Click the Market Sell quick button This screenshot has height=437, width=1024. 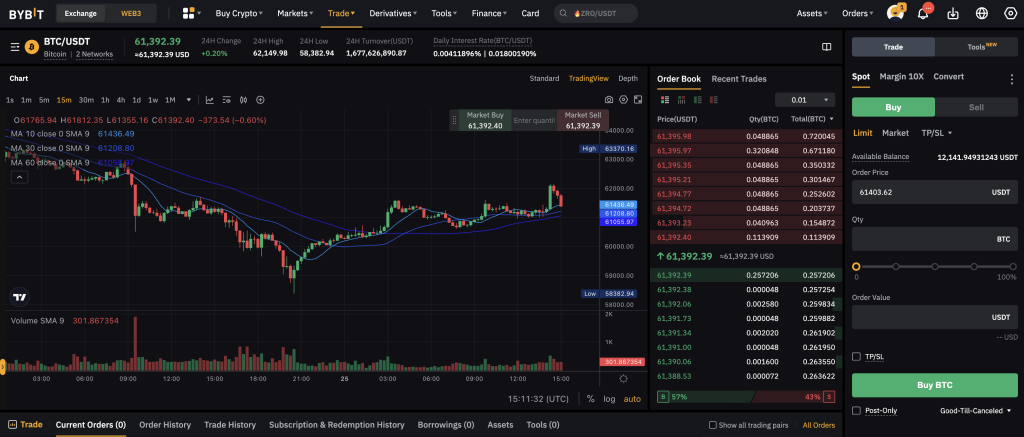point(583,120)
